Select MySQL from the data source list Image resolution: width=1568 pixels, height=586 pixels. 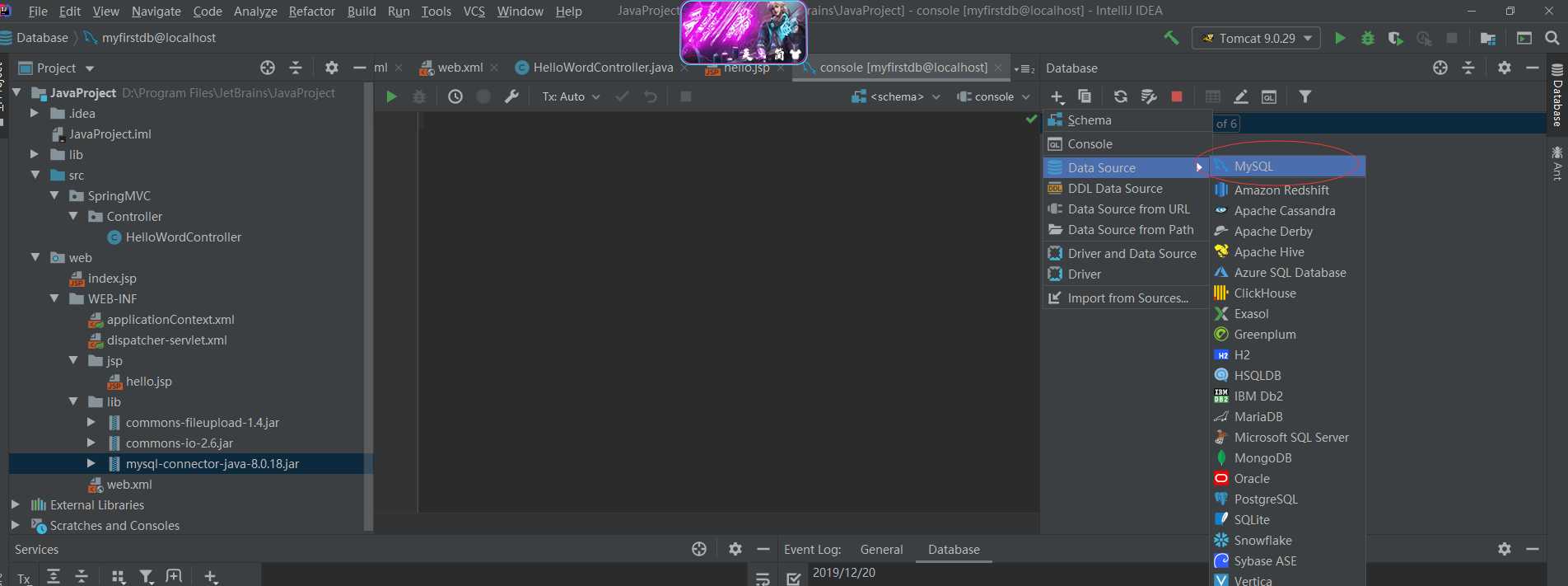click(x=1287, y=166)
